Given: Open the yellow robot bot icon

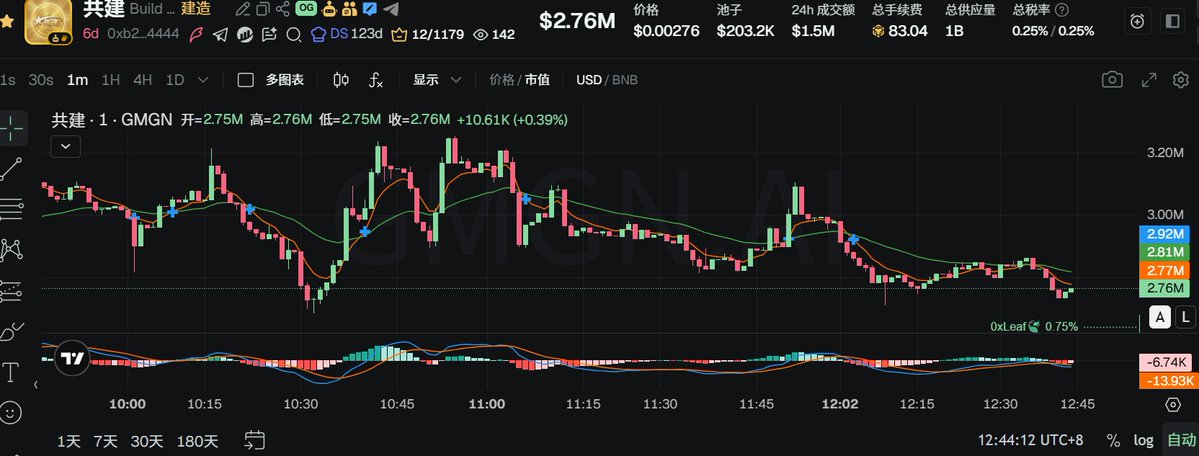Looking at the screenshot, I should tap(330, 9).
